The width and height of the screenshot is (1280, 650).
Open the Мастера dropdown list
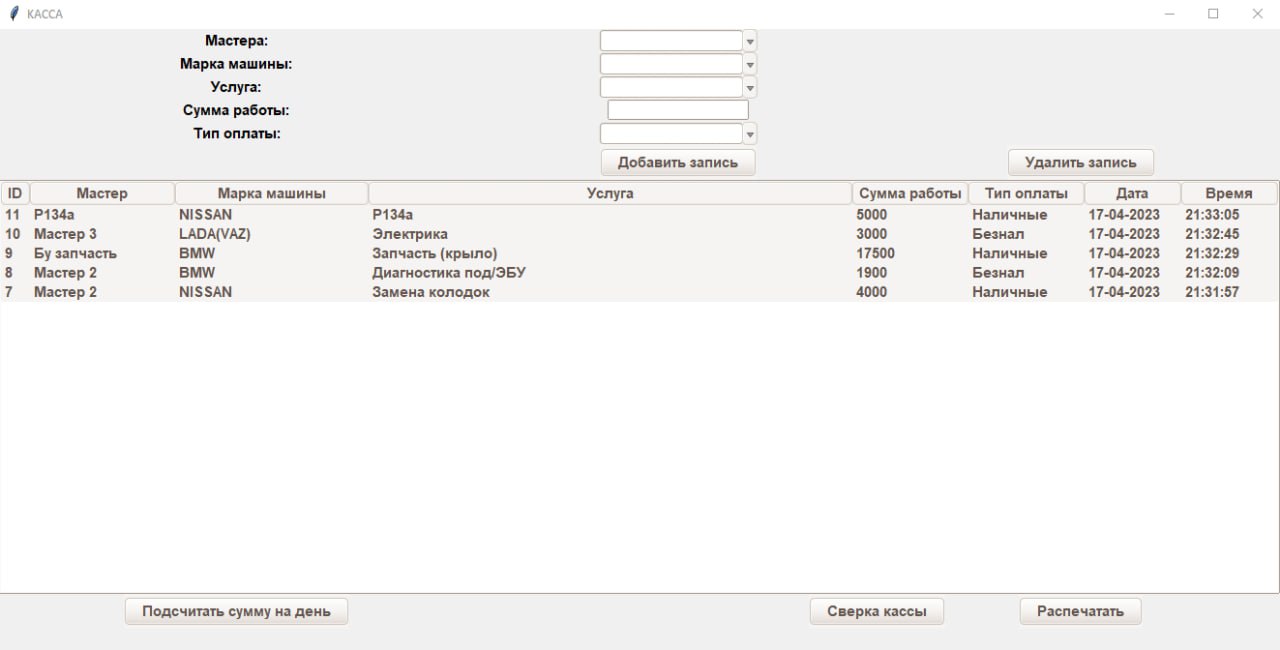click(750, 41)
